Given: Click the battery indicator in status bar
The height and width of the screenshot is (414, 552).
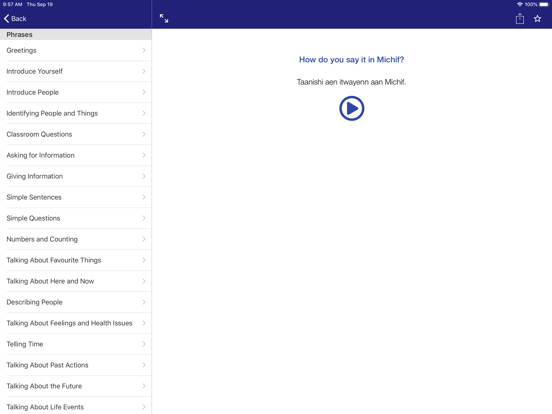Looking at the screenshot, I should pos(544,5).
